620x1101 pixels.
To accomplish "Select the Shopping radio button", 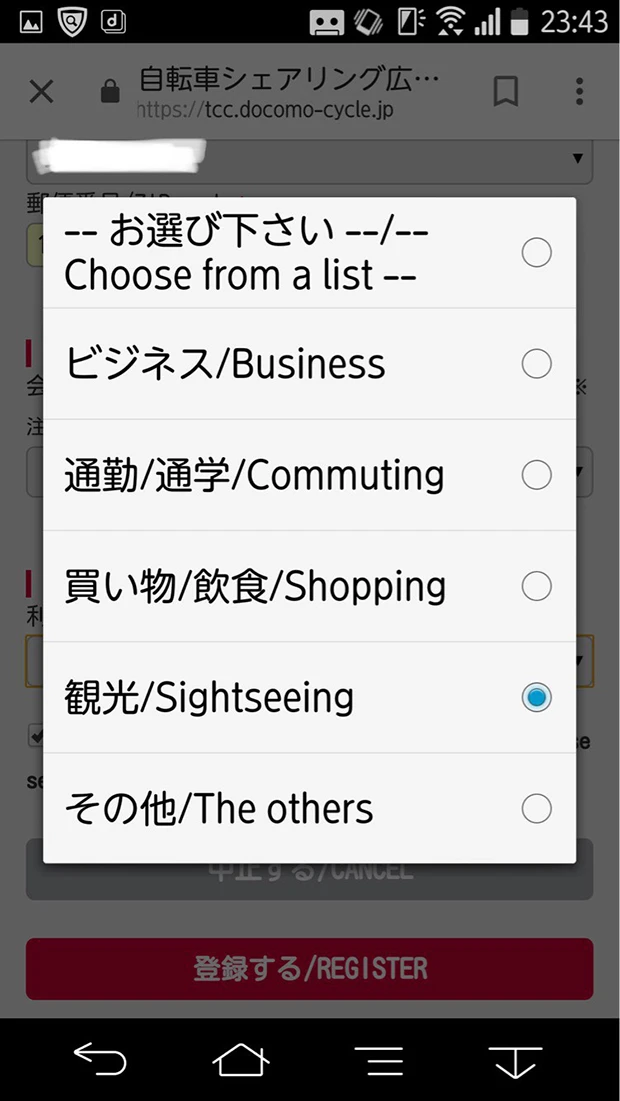I will click(536, 586).
